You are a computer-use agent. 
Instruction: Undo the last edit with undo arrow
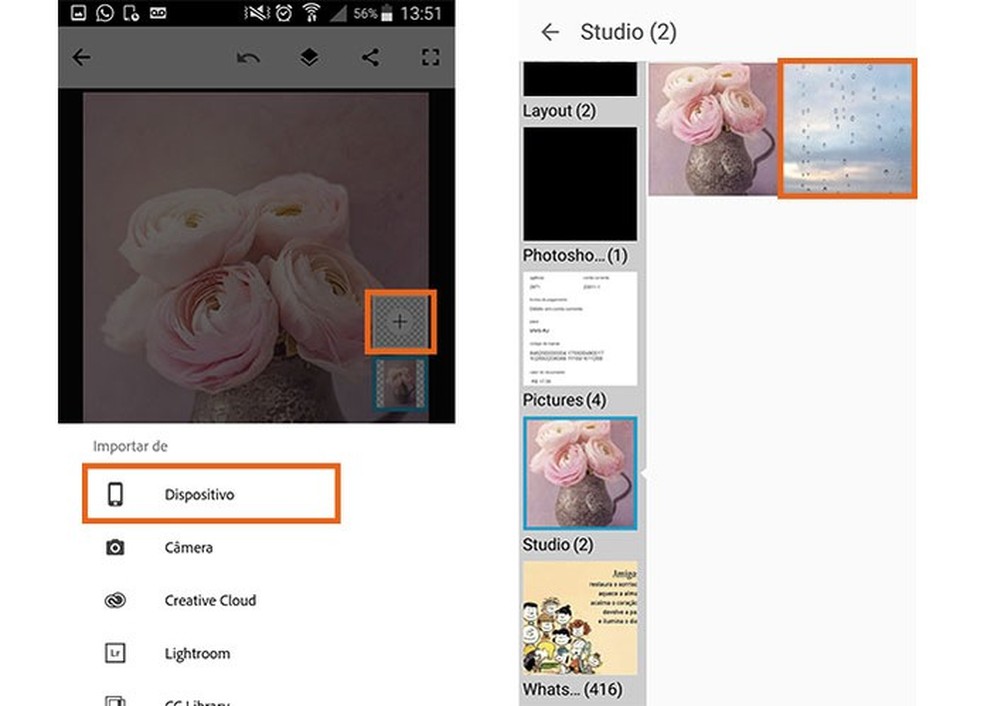pos(249,58)
